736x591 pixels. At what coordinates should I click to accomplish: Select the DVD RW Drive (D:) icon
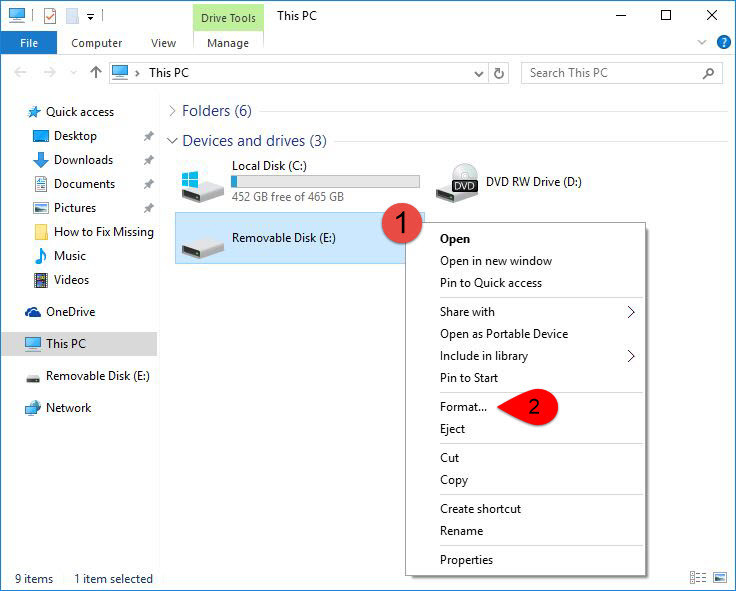457,183
